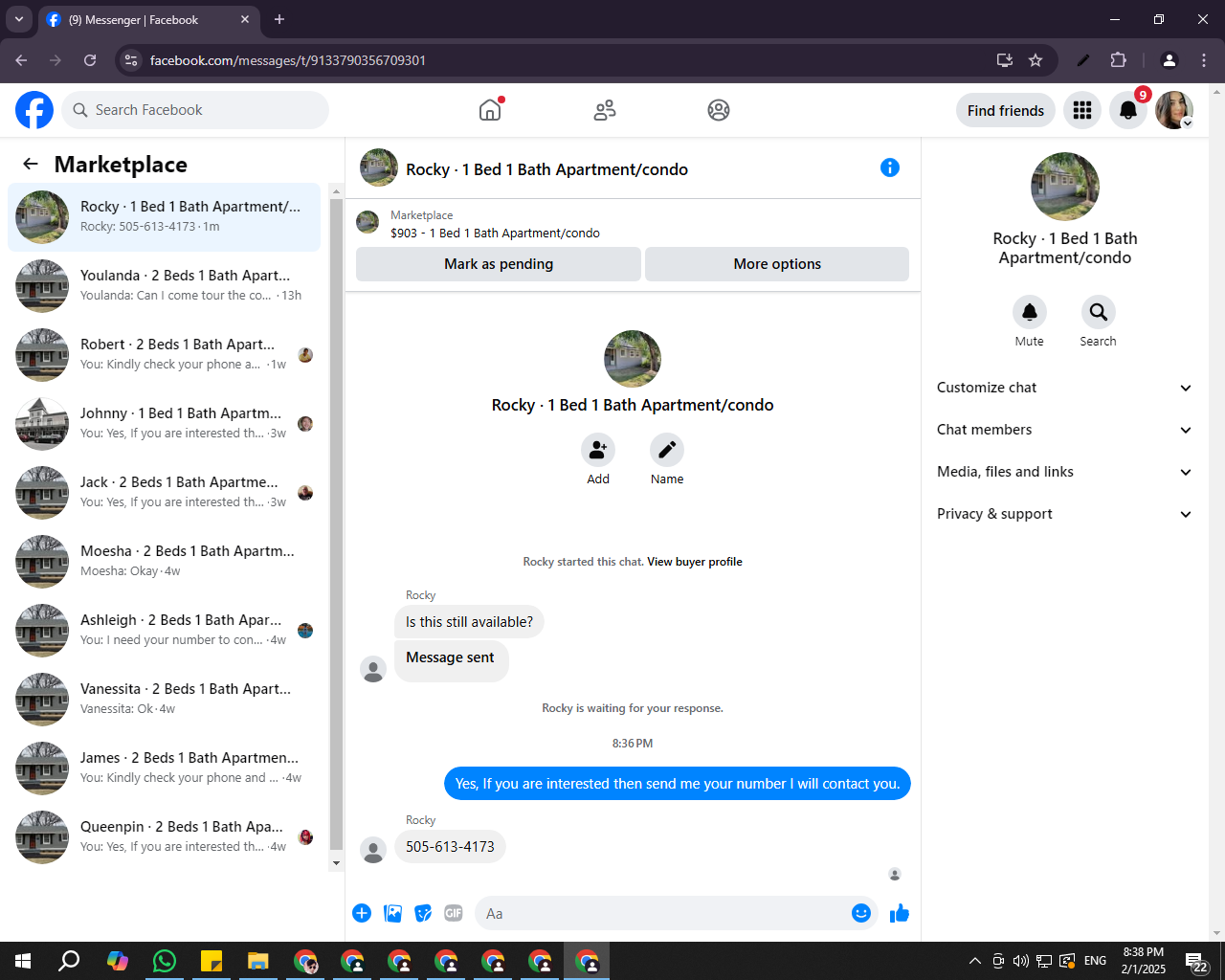Open the Johnny conversation
Image resolution: width=1225 pixels, height=980 pixels.
point(165,424)
